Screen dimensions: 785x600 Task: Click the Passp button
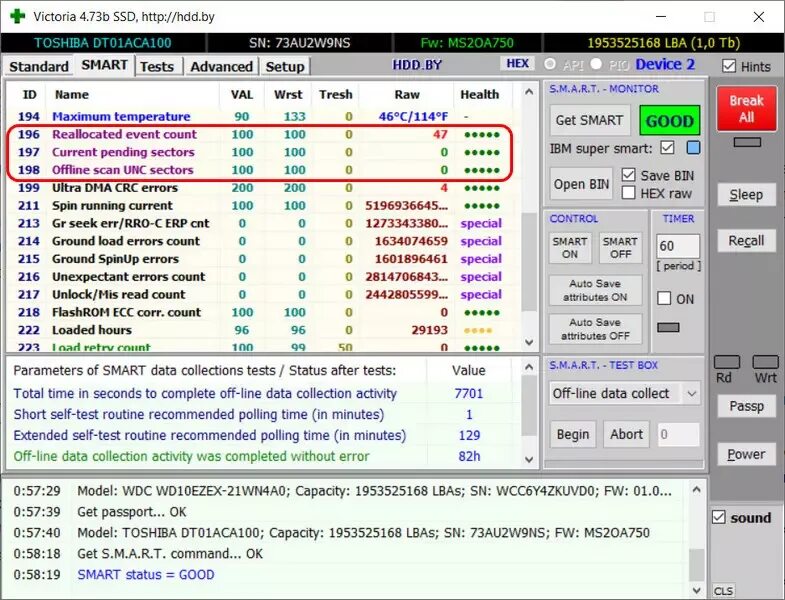746,406
